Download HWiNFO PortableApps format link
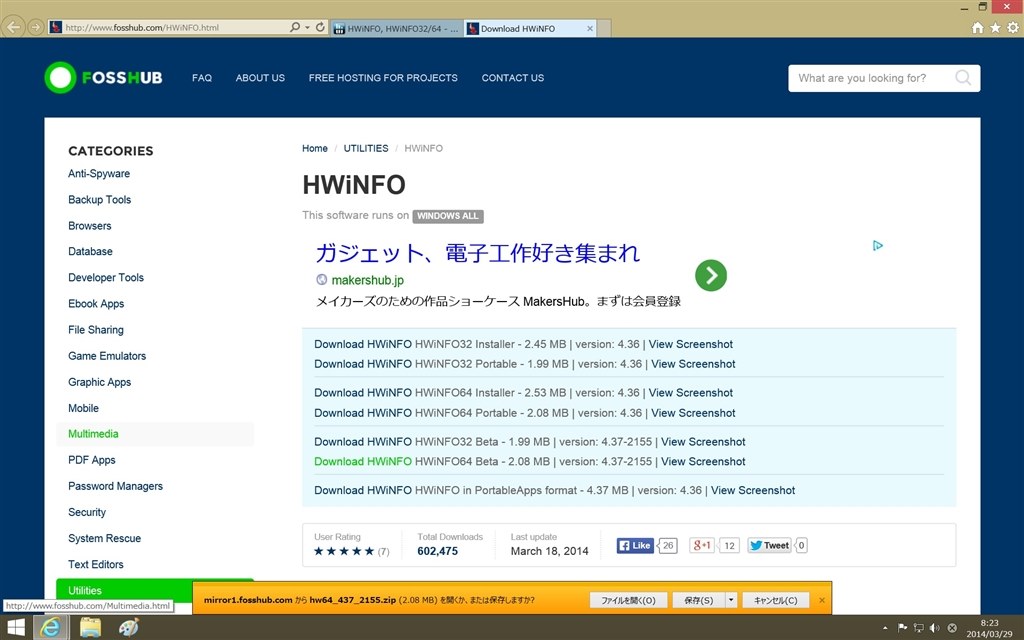Image resolution: width=1024 pixels, height=640 pixels. 363,490
